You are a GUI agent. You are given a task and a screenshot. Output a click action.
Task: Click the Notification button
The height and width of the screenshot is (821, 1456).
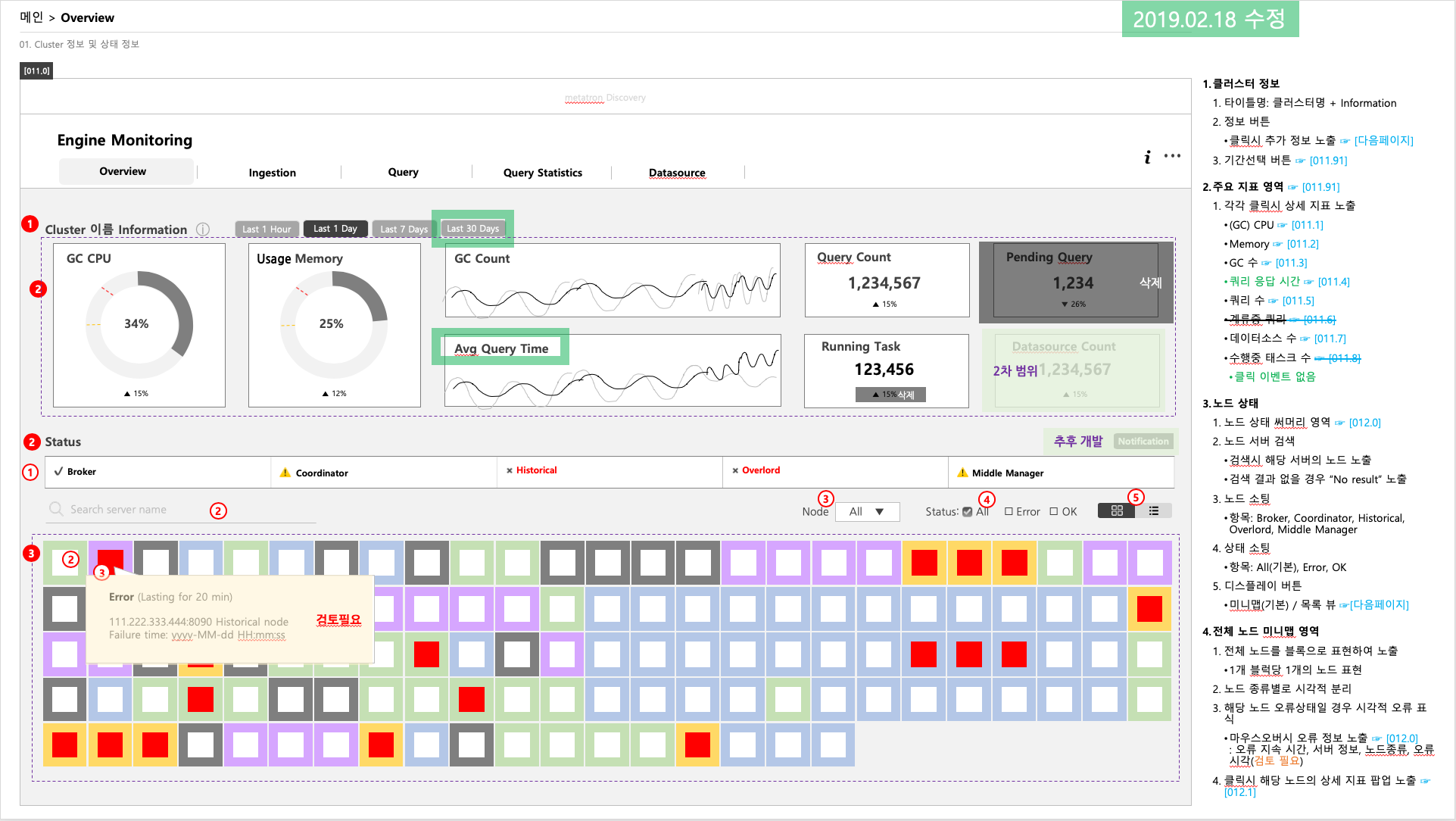[x=1143, y=442]
